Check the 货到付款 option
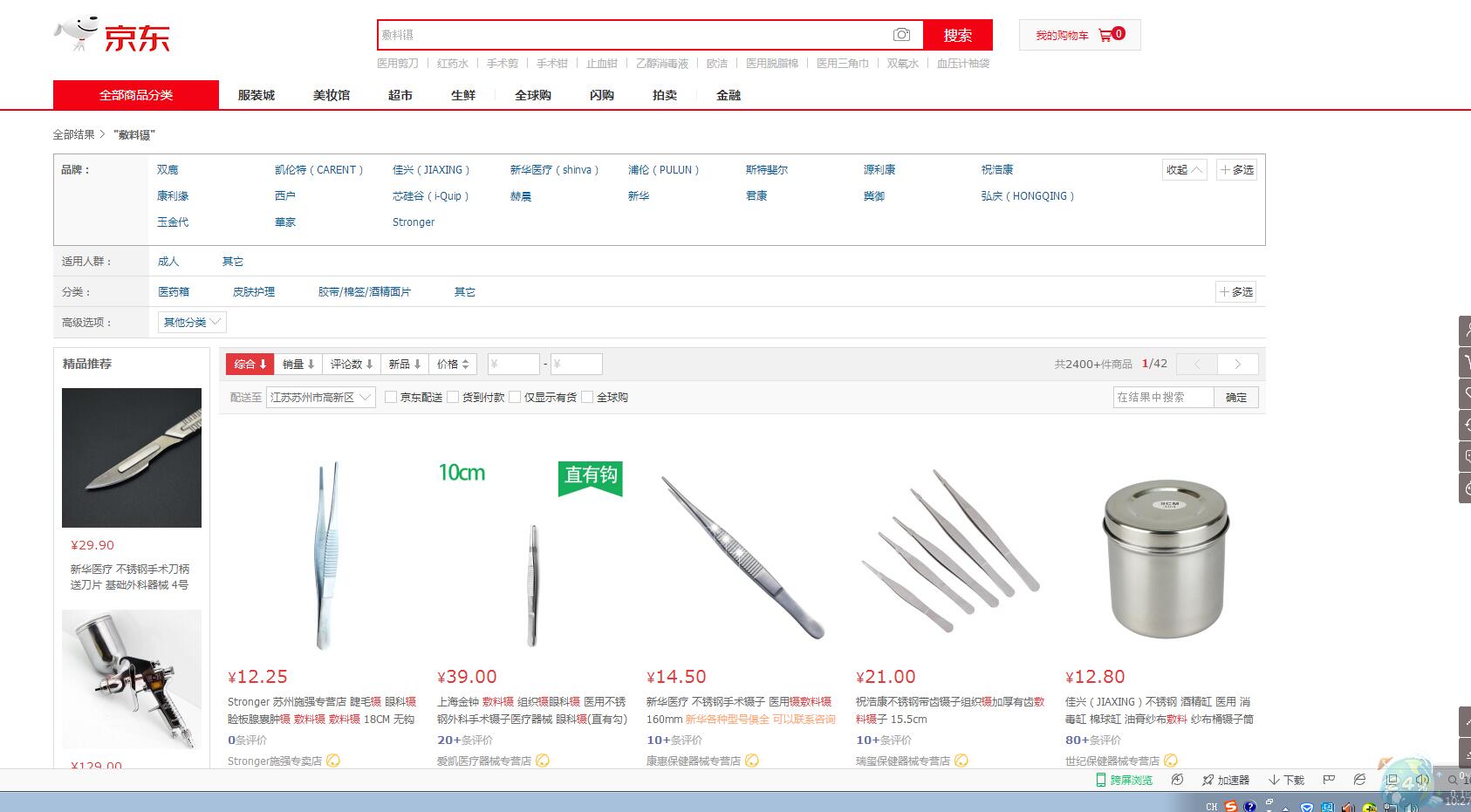Screen dimensions: 1471x812 point(453,397)
